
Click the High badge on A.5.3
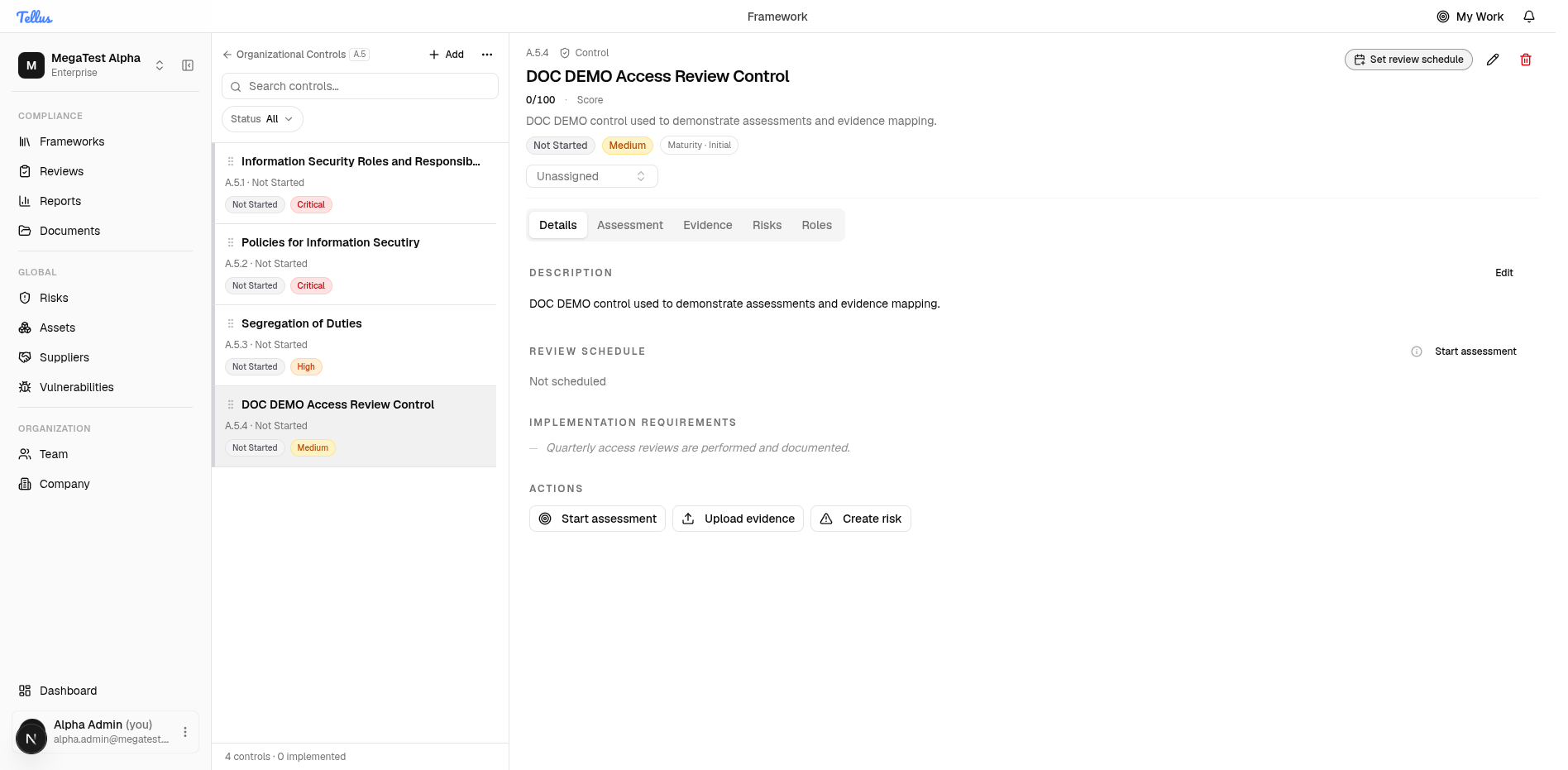[306, 366]
